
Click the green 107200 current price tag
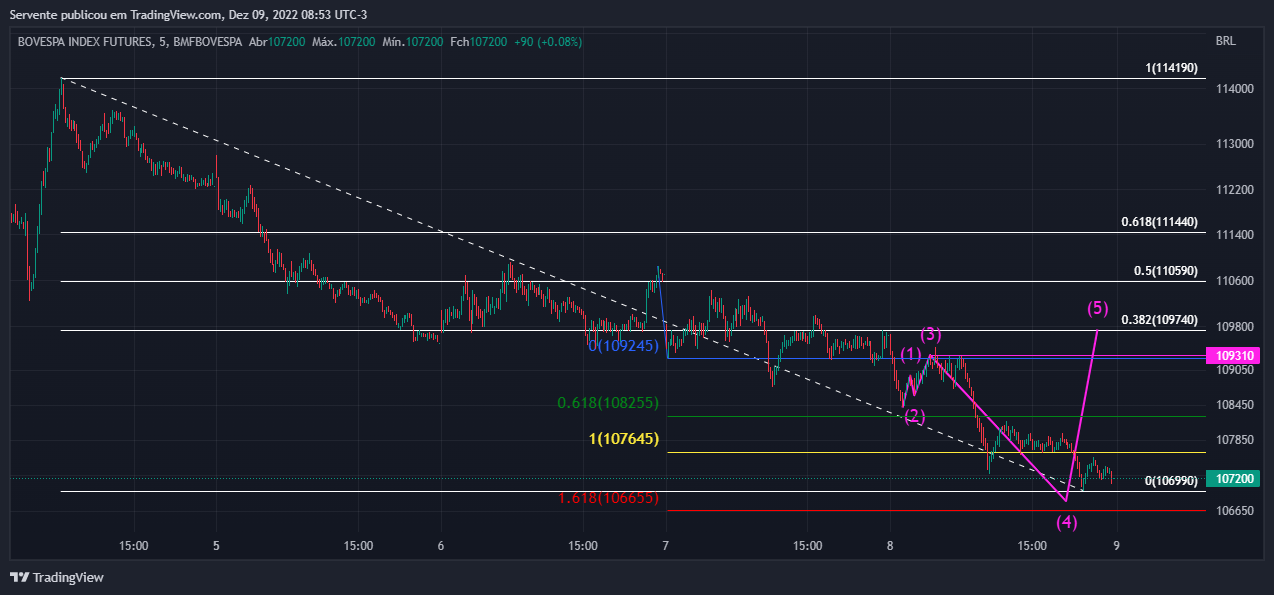point(1233,479)
